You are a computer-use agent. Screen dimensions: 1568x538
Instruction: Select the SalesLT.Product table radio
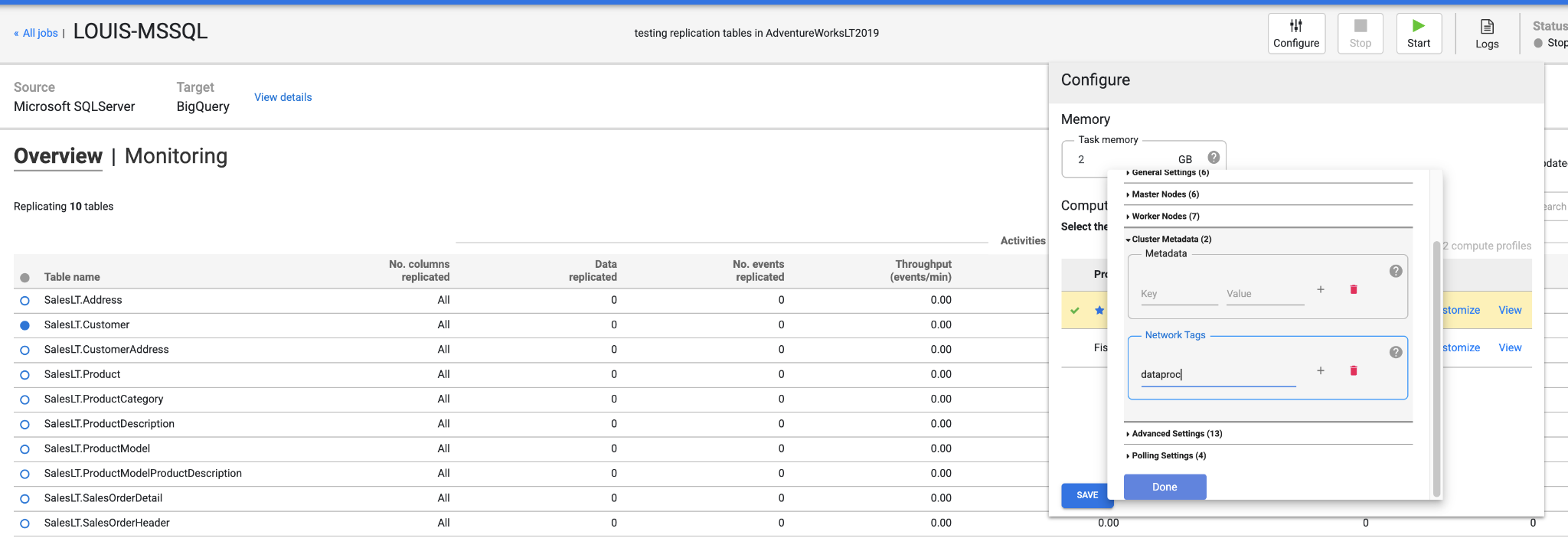coord(24,375)
